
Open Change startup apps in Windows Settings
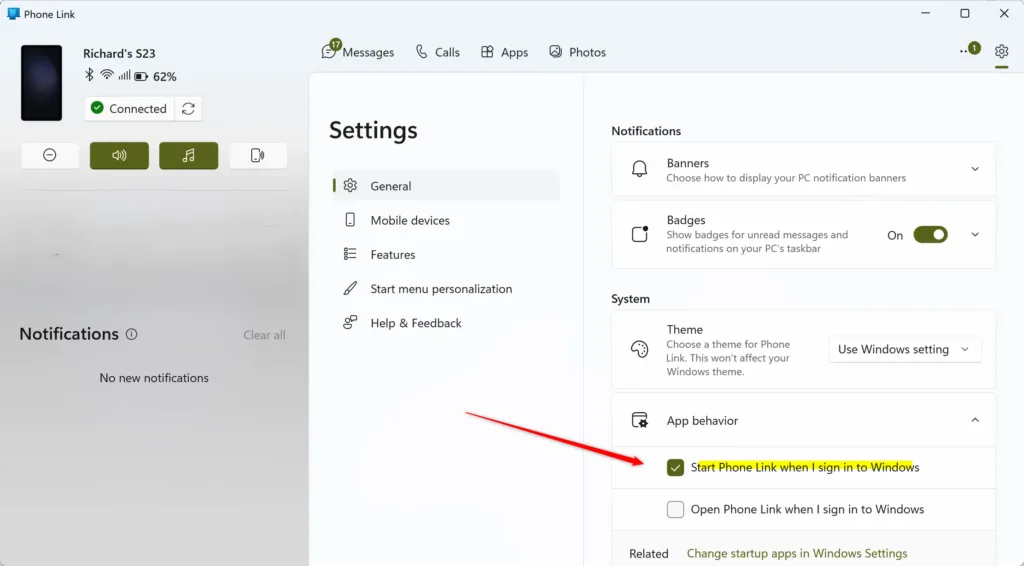797,554
